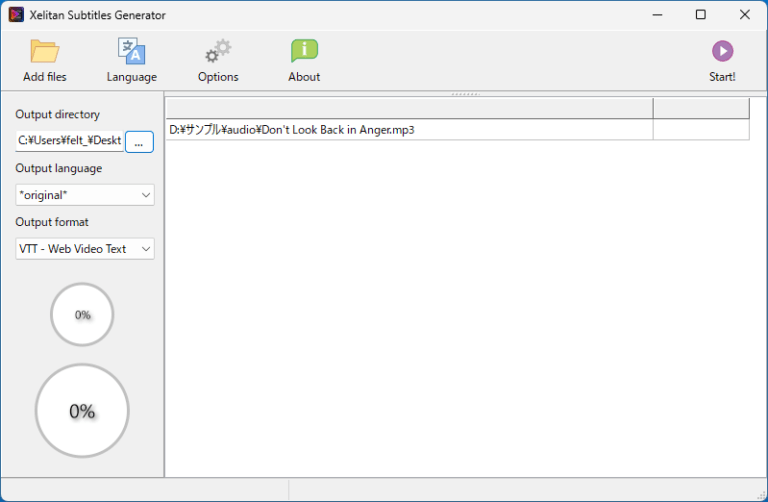Screen dimensions: 768x502
Task: Click the large 0% overall progress circle
Action: click(x=82, y=411)
